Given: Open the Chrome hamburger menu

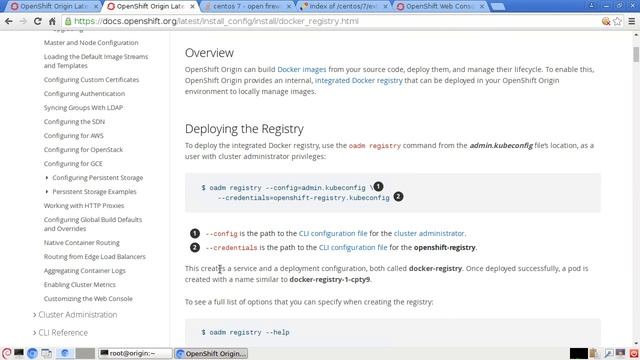Looking at the screenshot, I should coord(631,21).
